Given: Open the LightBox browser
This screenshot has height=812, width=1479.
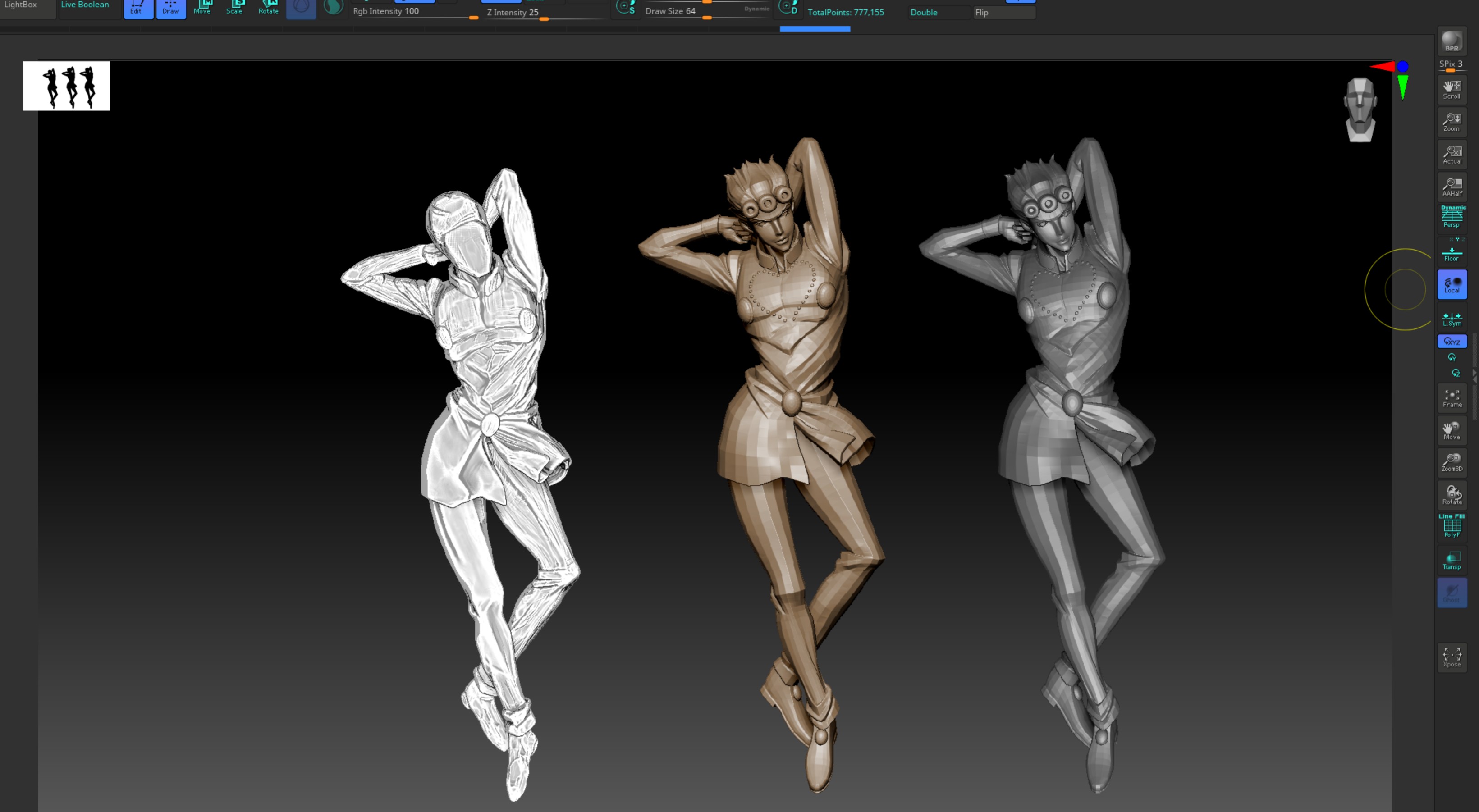Looking at the screenshot, I should click(x=21, y=5).
